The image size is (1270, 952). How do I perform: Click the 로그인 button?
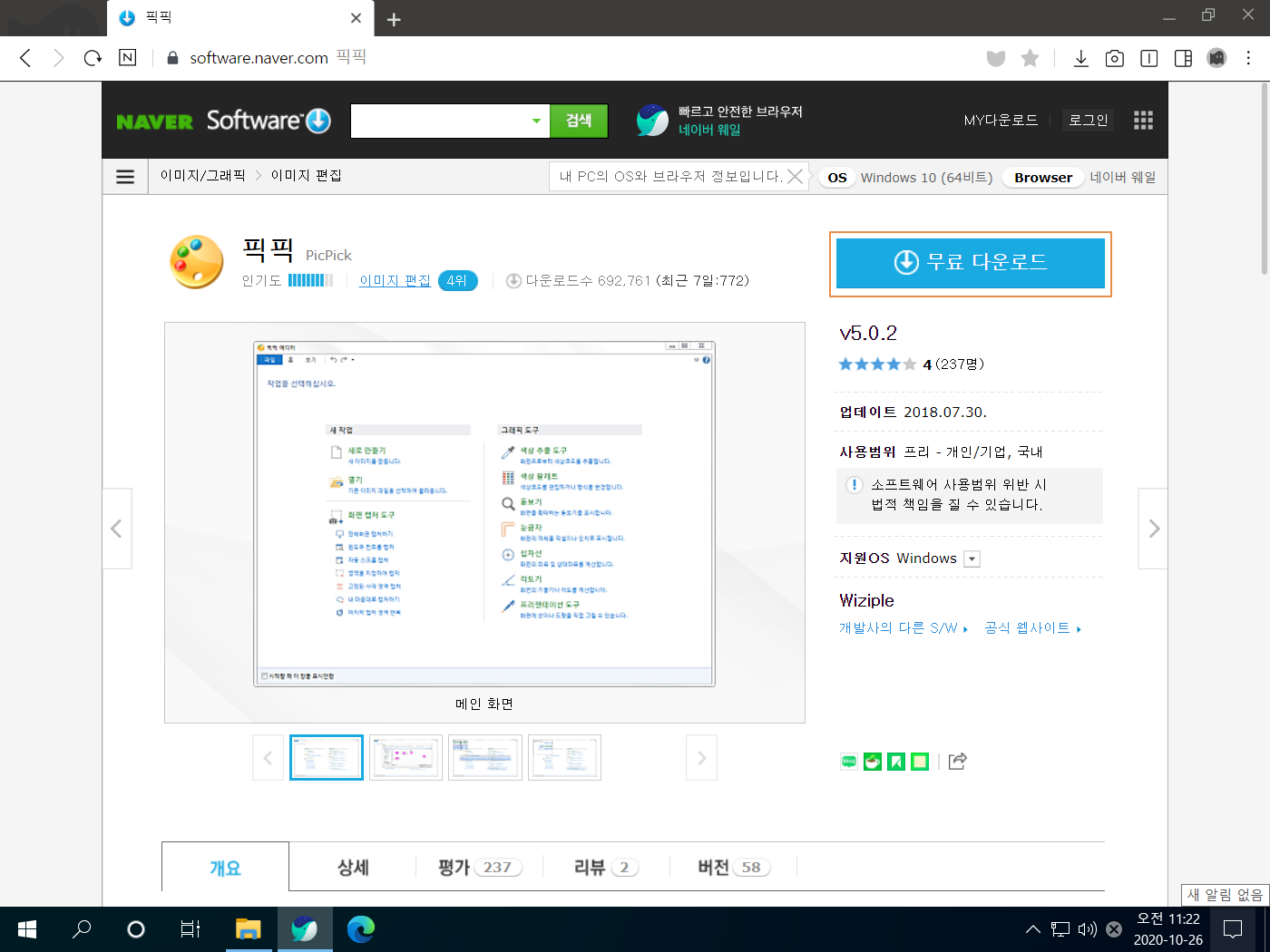(1089, 120)
